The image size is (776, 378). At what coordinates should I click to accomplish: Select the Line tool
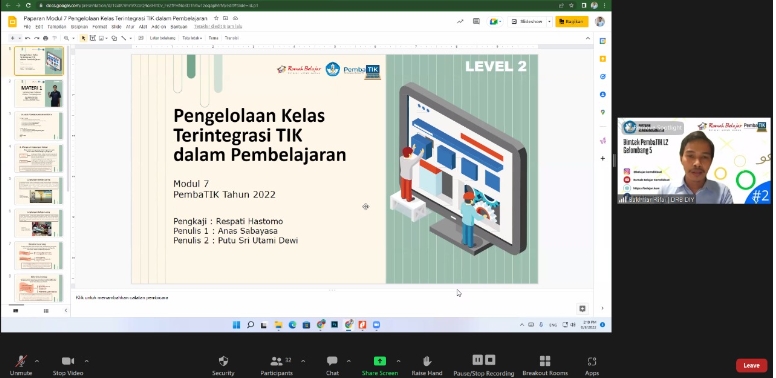[x=124, y=38]
